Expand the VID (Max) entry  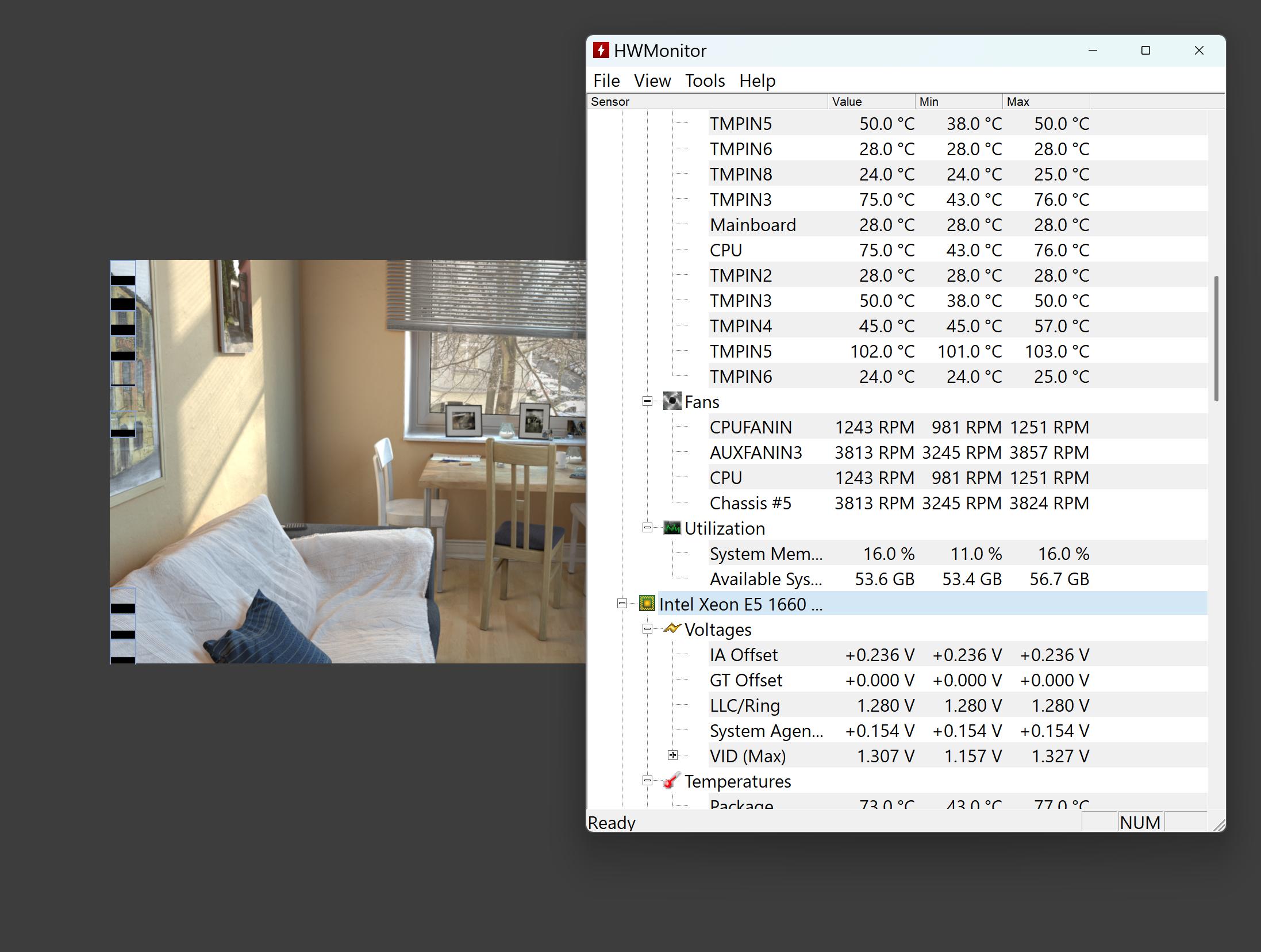click(672, 755)
